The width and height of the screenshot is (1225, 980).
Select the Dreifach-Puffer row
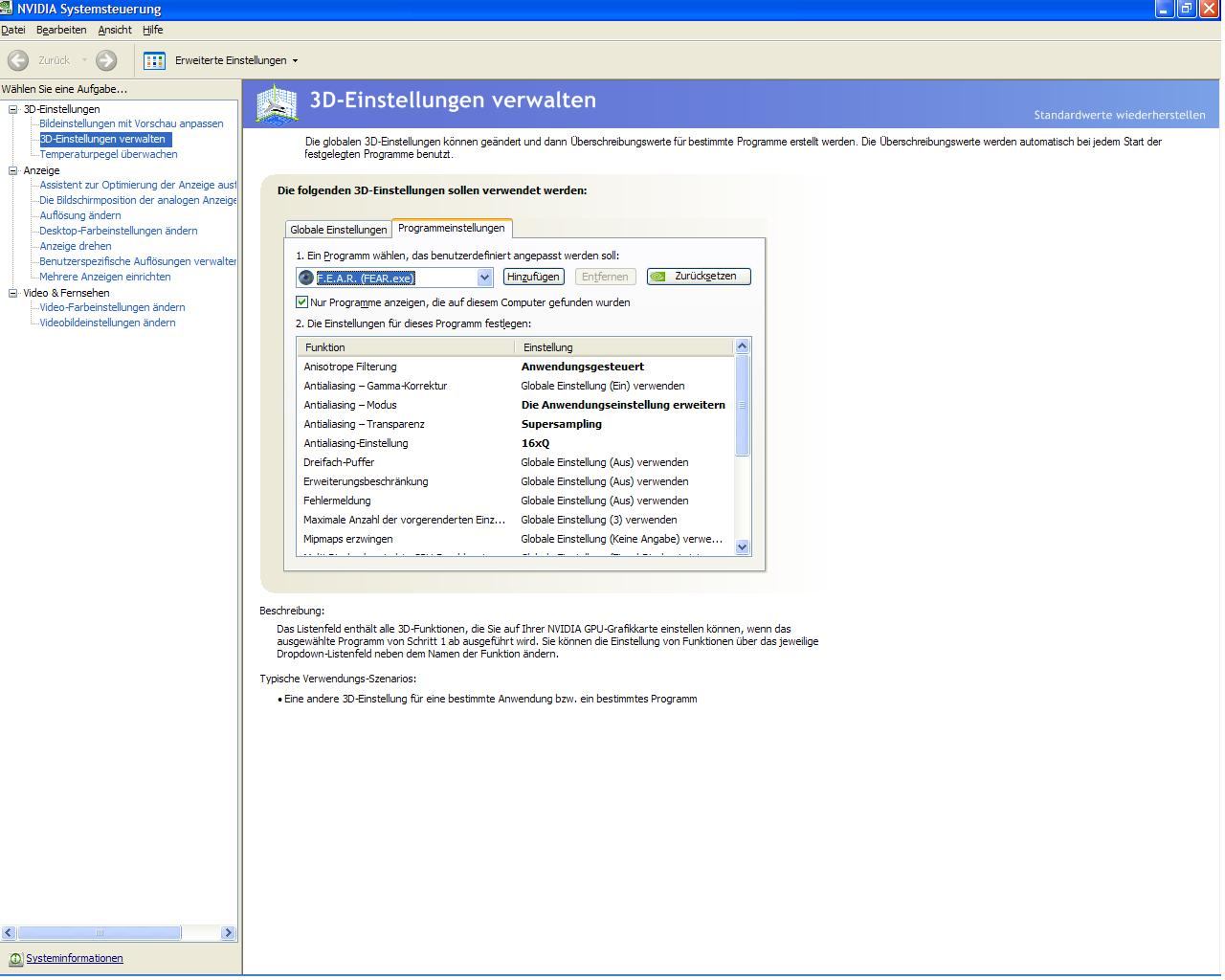[x=515, y=462]
